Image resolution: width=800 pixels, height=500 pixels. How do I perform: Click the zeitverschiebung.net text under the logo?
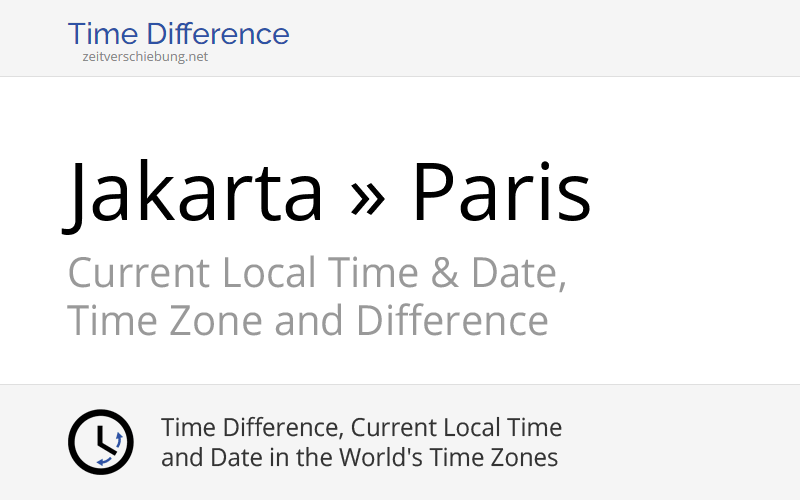146,57
